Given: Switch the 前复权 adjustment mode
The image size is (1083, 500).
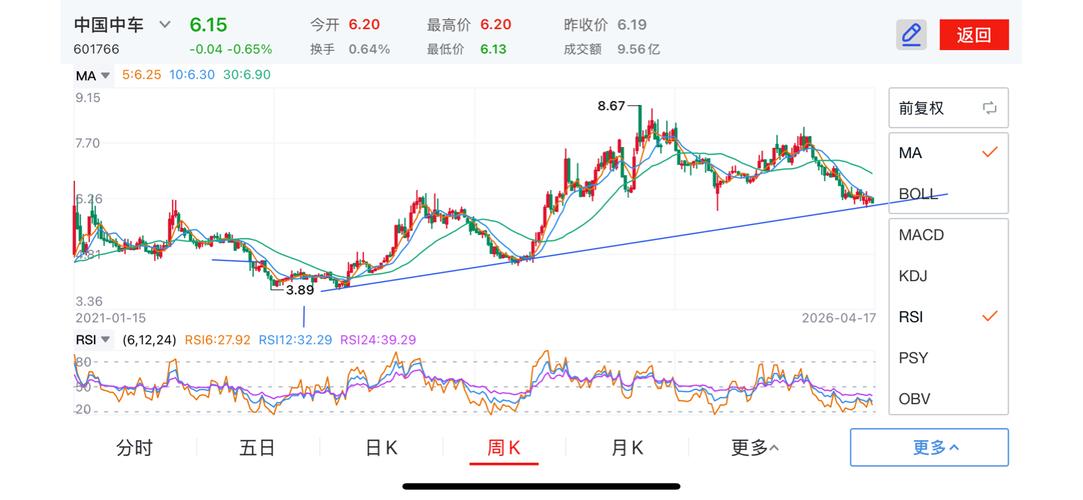Looking at the screenshot, I should pos(948,108).
